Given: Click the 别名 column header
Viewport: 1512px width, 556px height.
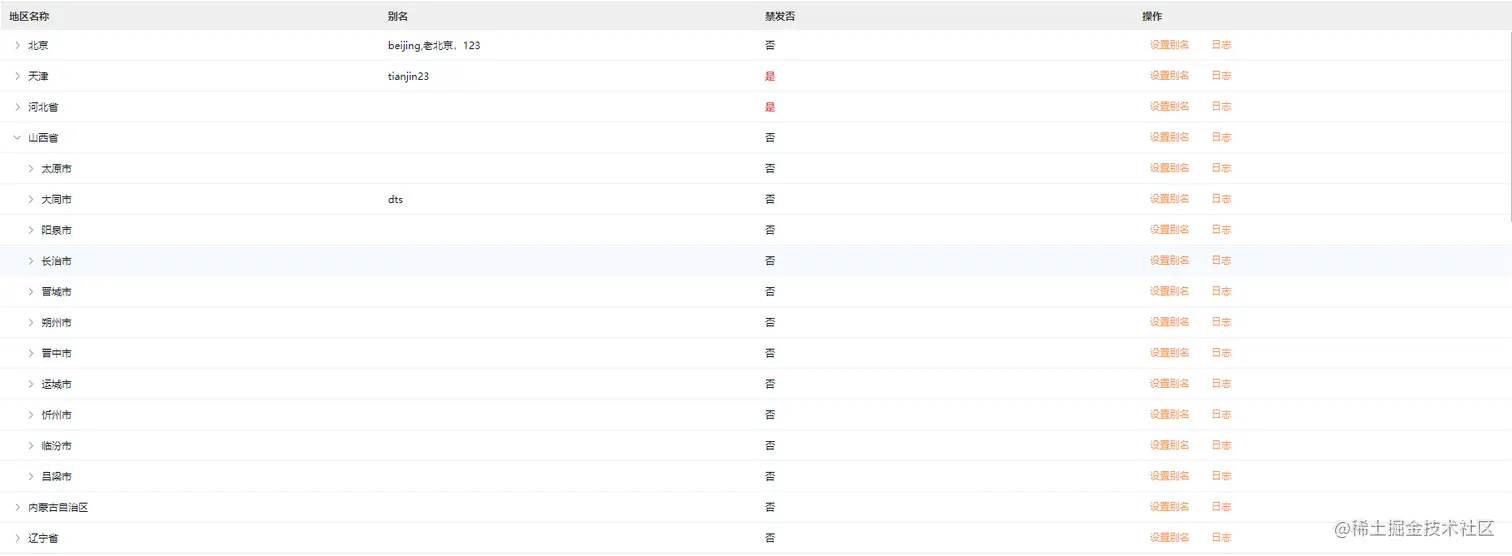Looking at the screenshot, I should [398, 16].
